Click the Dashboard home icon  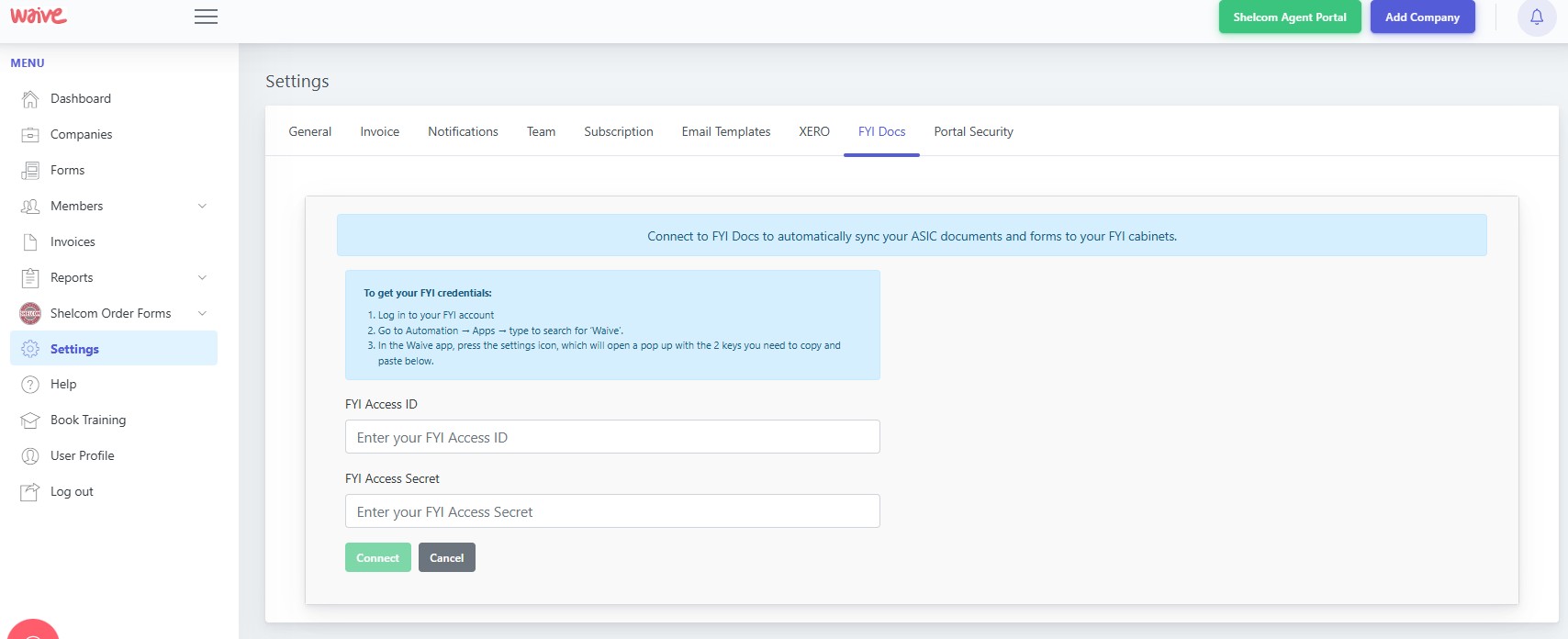click(30, 98)
